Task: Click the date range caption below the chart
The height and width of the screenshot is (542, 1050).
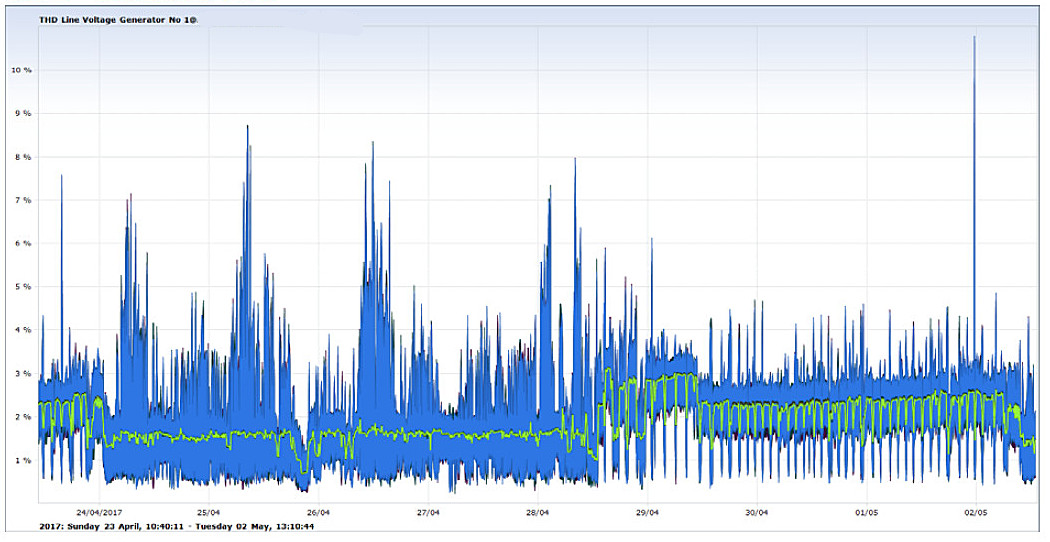Action: [x=176, y=527]
